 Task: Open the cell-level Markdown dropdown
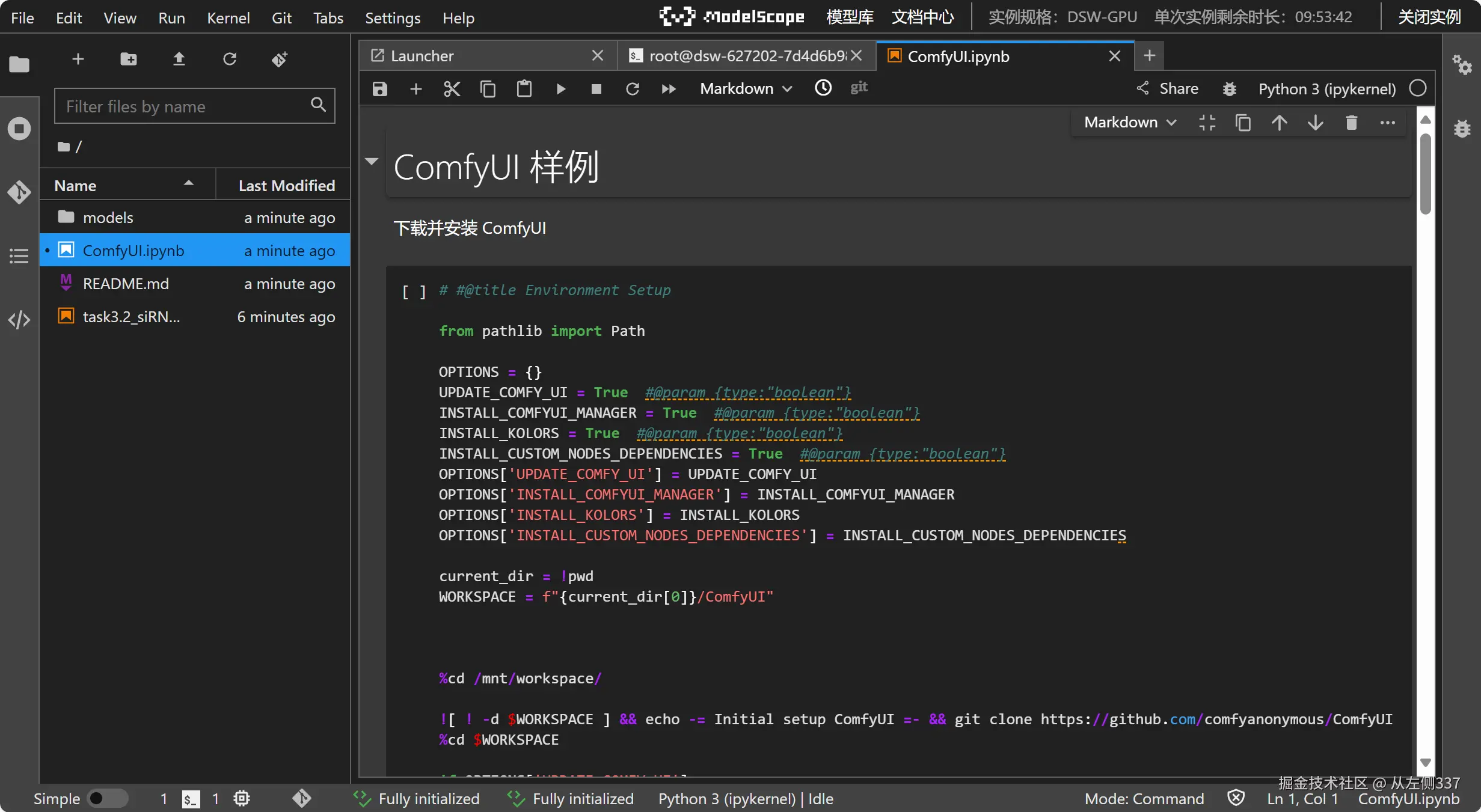tap(1129, 123)
